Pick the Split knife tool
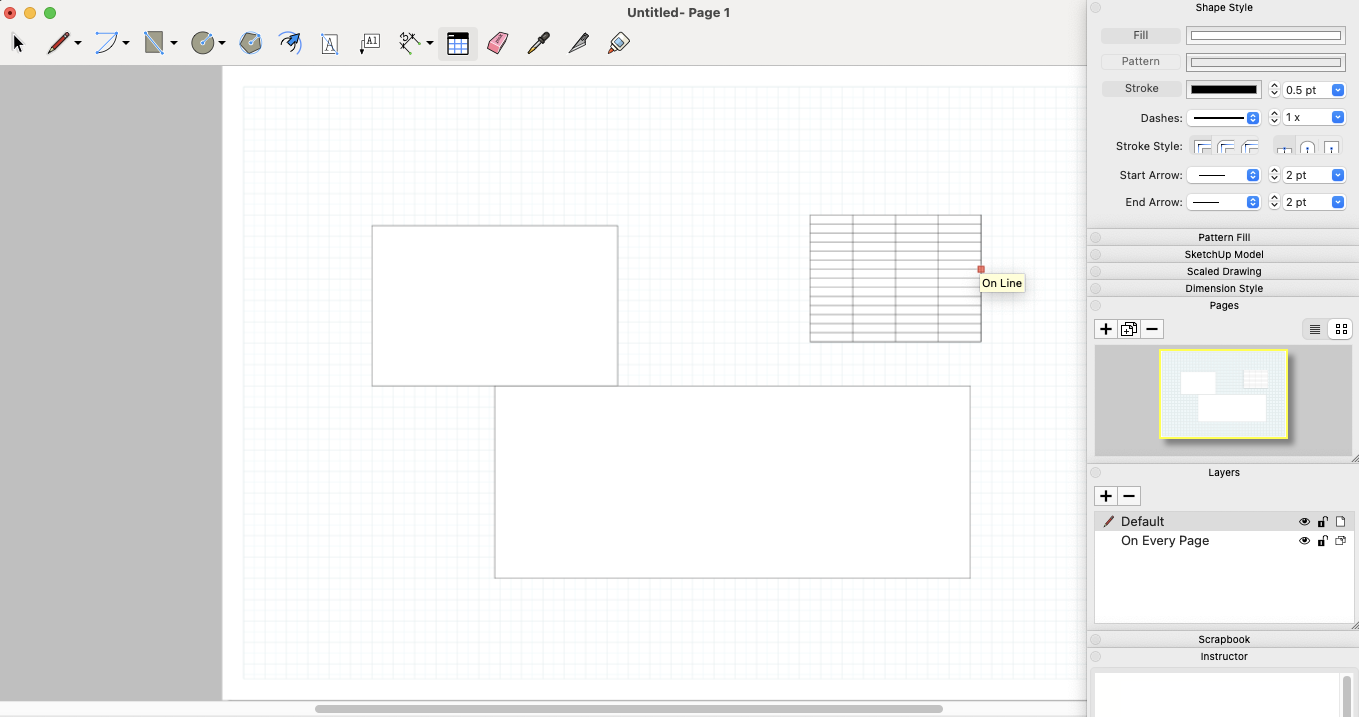1359x717 pixels. coord(578,43)
